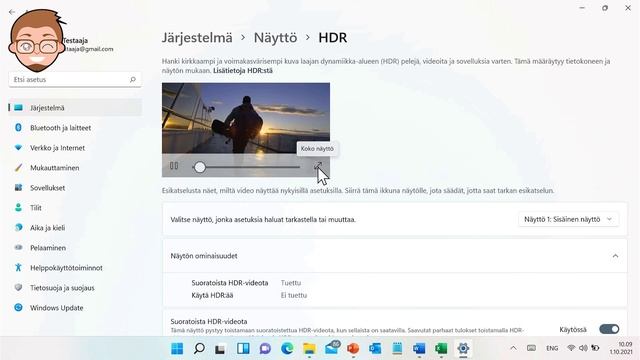Open Chat from the taskbar
Viewport: 640px width, 360px height.
pyautogui.click(x=265, y=349)
